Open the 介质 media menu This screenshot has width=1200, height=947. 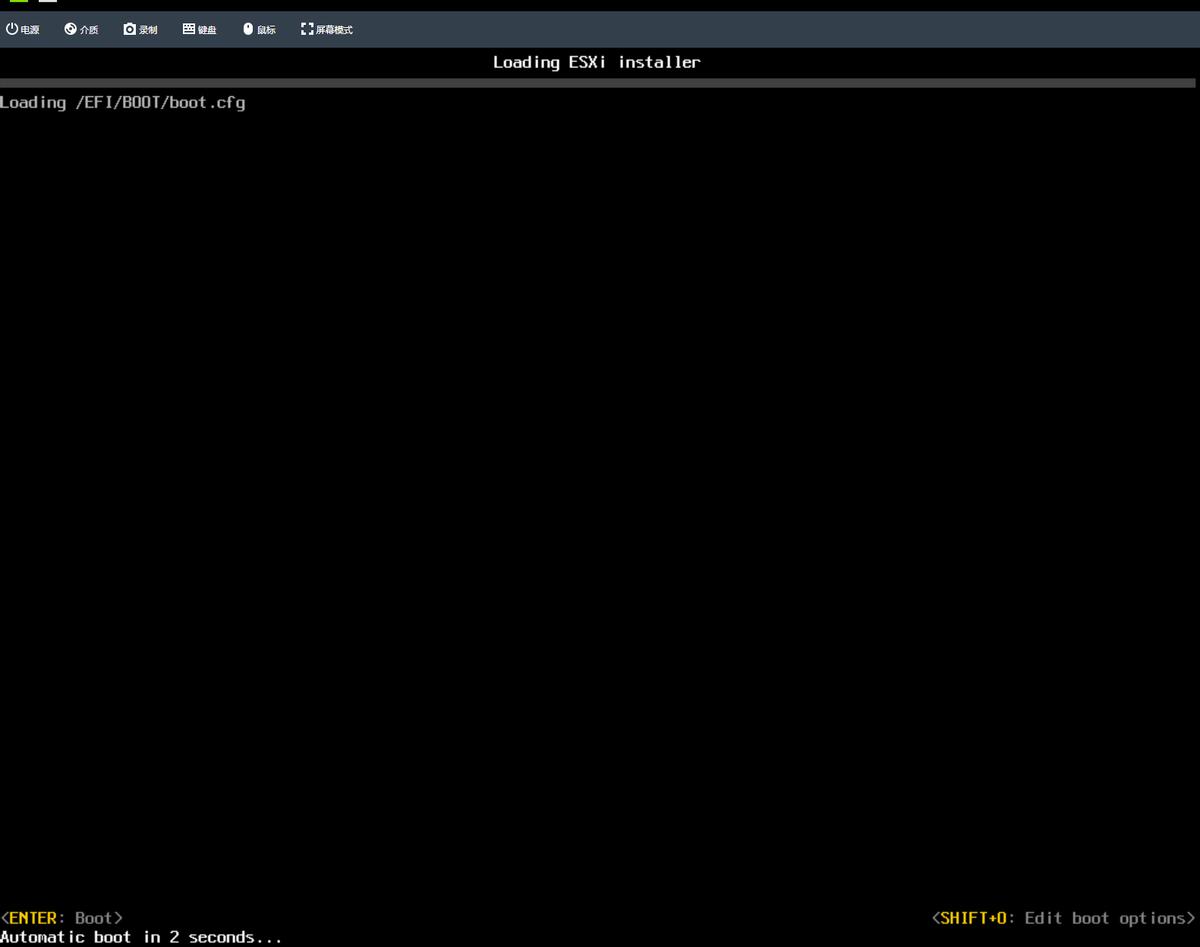point(81,29)
